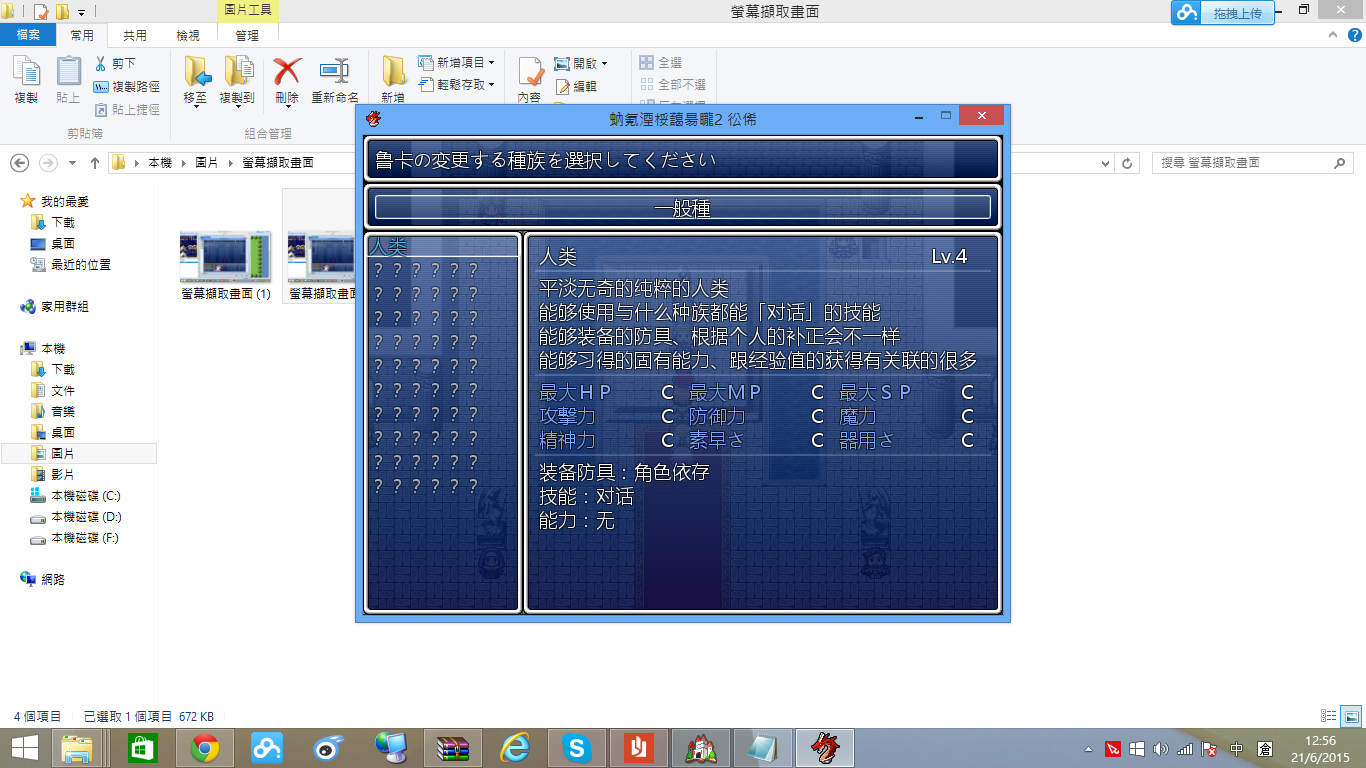Go back with the Explorer back arrow
1366x768 pixels.
tap(19, 163)
